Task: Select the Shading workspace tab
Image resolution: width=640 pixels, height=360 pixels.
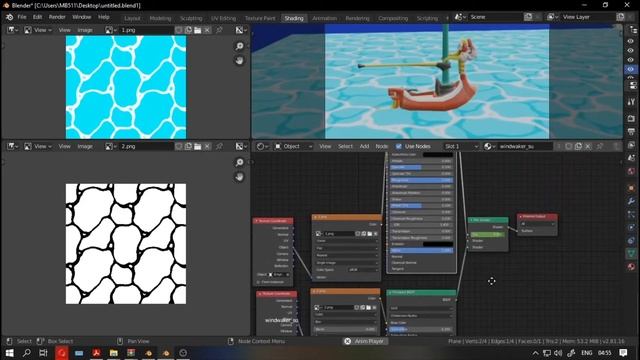Action: (294, 18)
